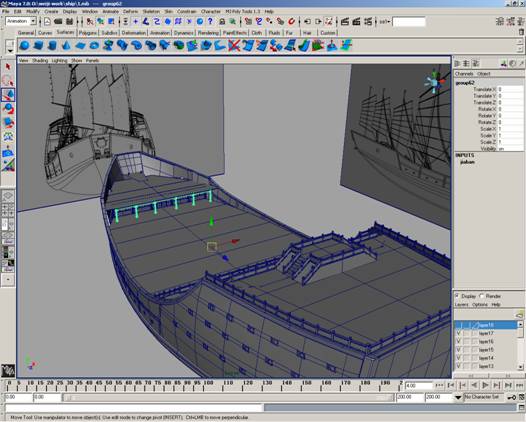Switch to the Polygons shelf tab
The height and width of the screenshot is (422, 526).
[88, 33]
